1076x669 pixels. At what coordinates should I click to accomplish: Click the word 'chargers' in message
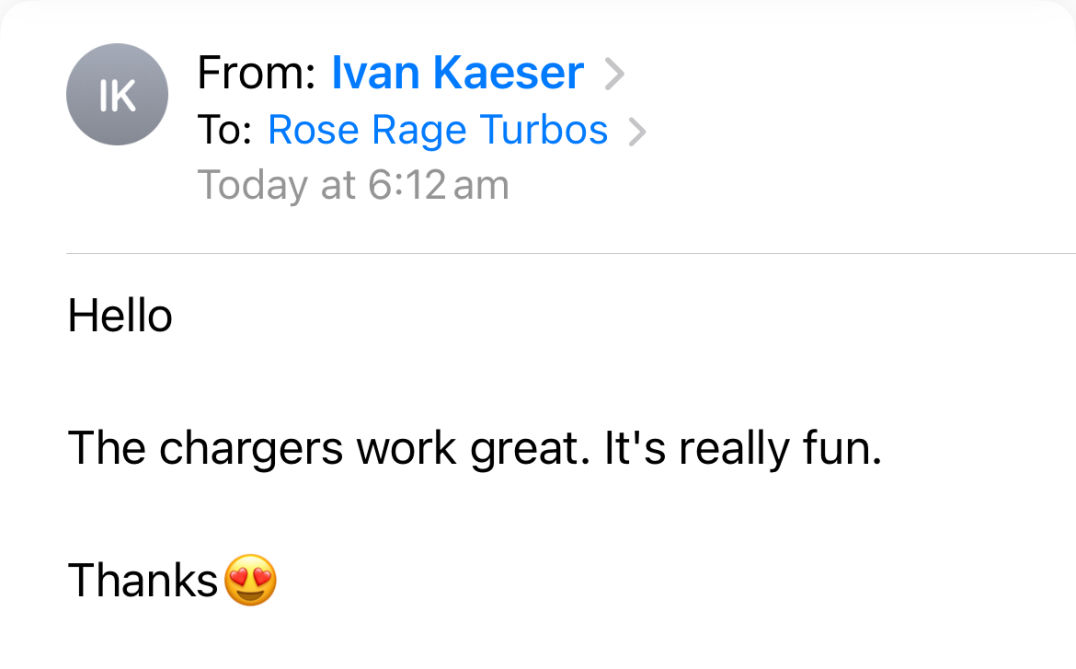[x=250, y=449]
